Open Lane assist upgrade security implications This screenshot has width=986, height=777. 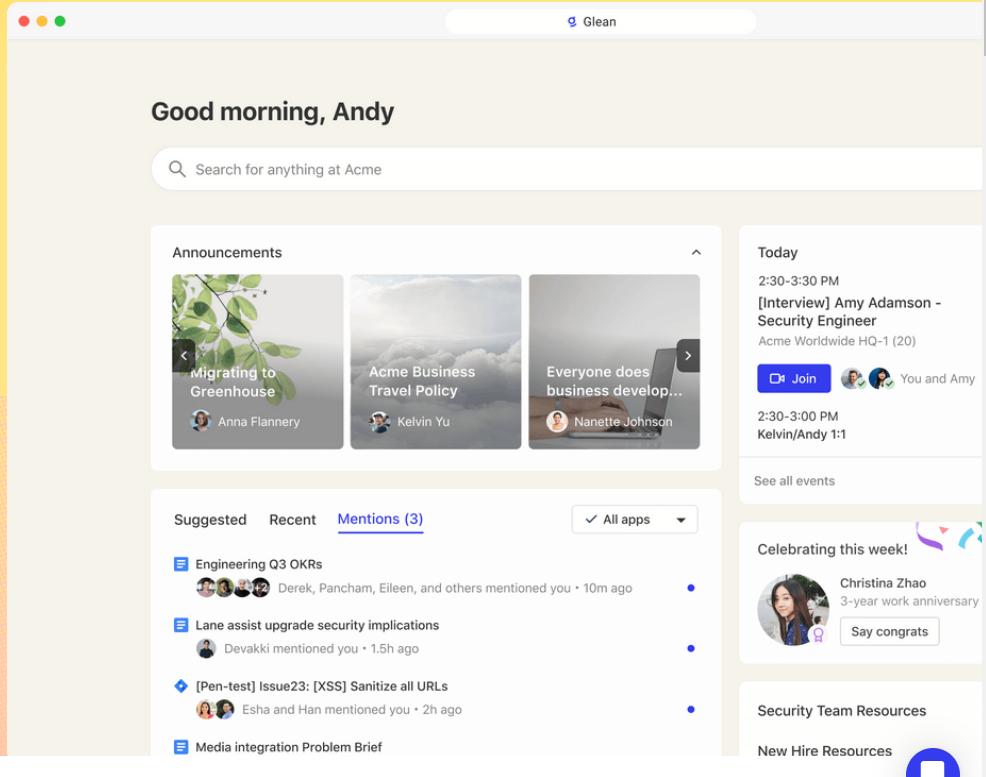(x=317, y=625)
